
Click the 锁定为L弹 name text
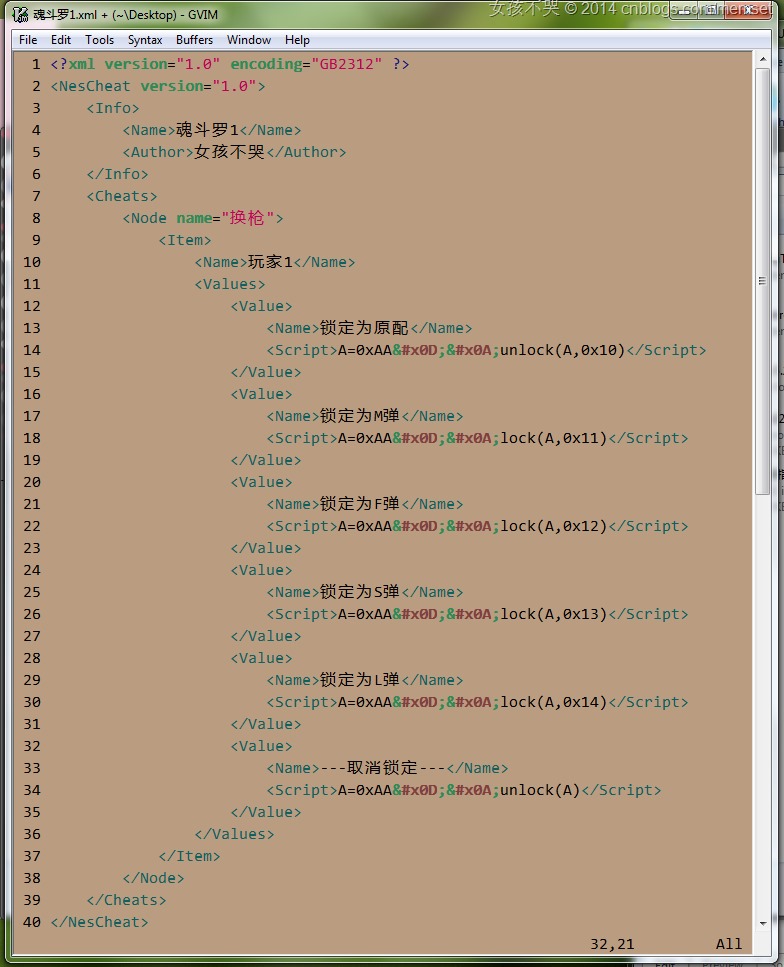click(x=360, y=680)
